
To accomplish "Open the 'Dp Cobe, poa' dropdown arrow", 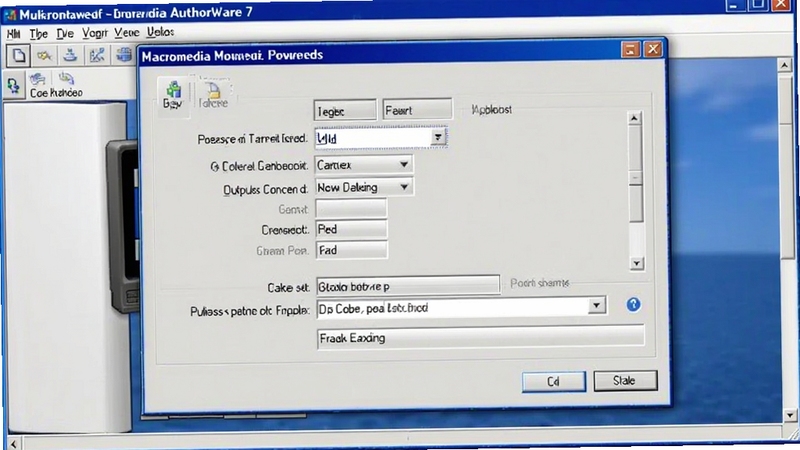I will [596, 306].
